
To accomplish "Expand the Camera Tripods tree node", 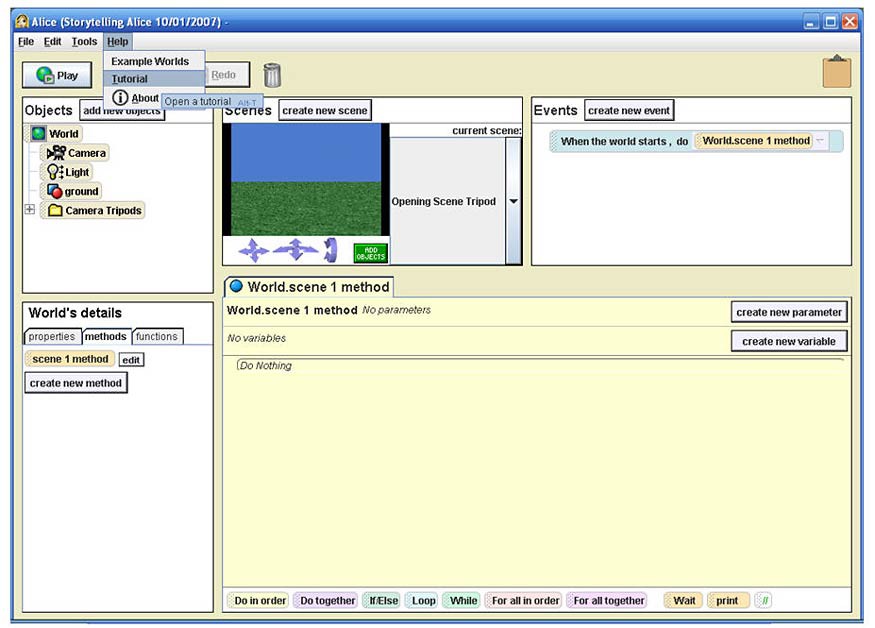I will (30, 209).
